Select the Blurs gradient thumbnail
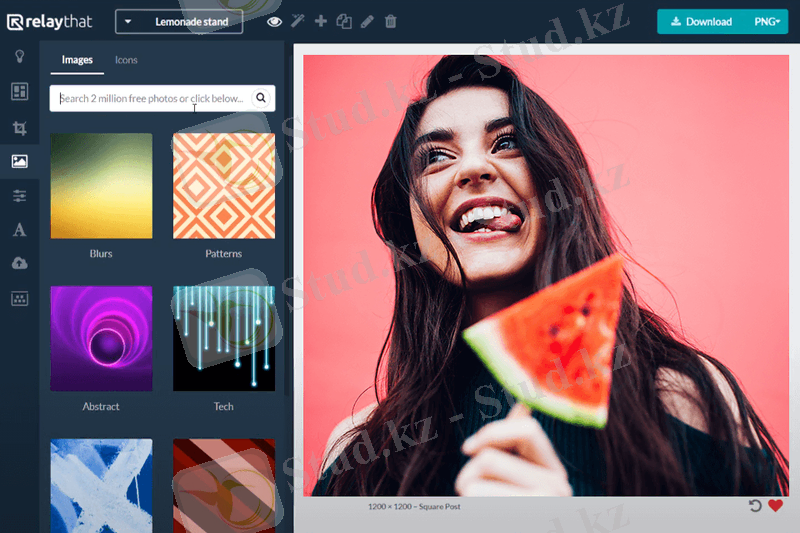This screenshot has width=800, height=533. click(x=101, y=186)
